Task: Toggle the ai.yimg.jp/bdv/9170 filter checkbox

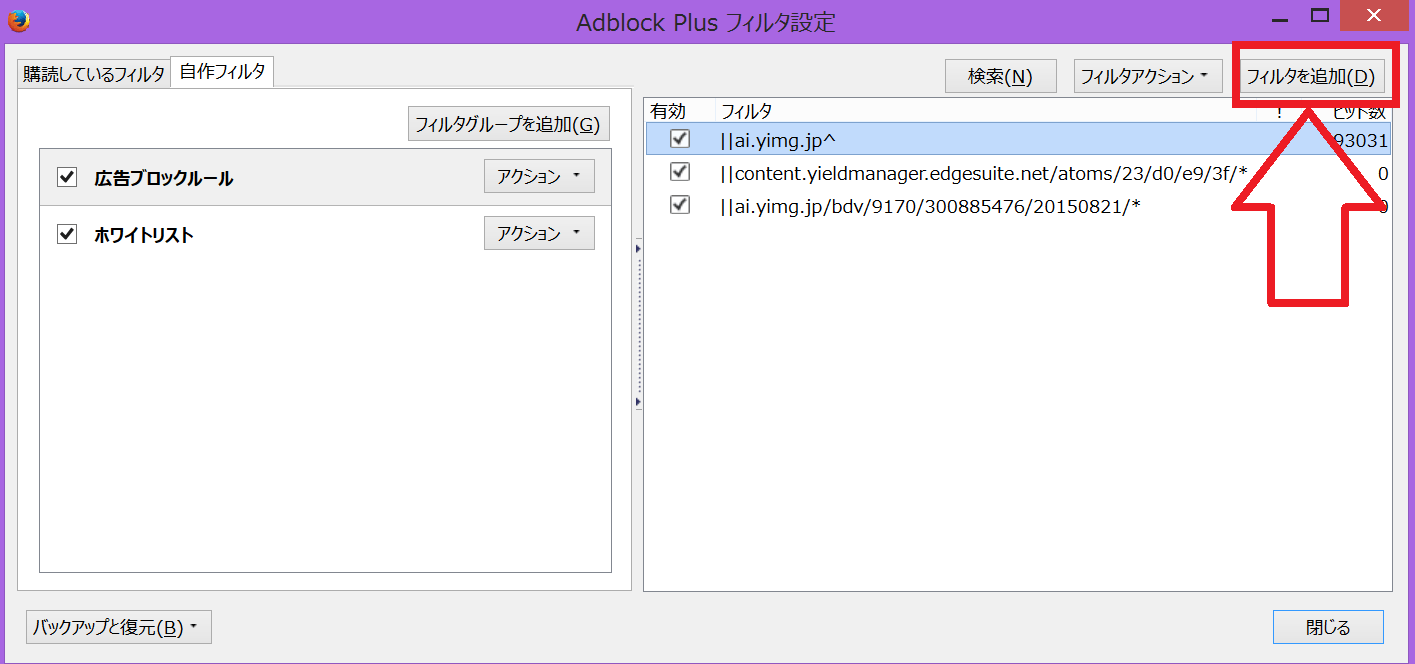Action: tap(680, 205)
